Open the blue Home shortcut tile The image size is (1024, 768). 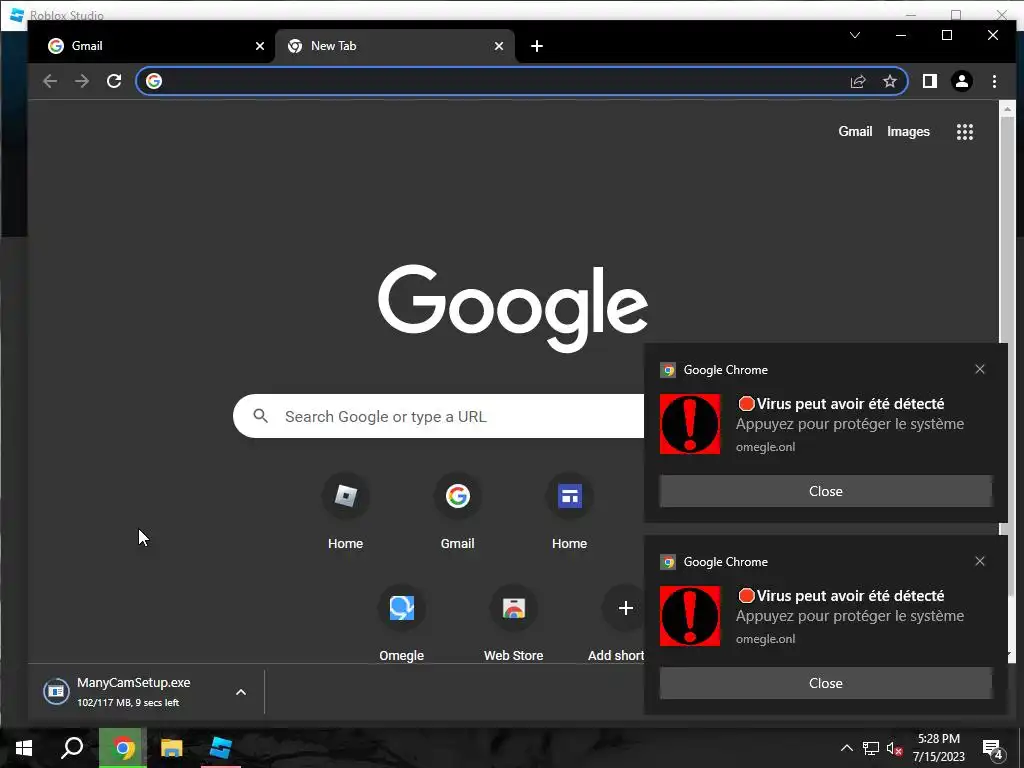[x=569, y=511]
